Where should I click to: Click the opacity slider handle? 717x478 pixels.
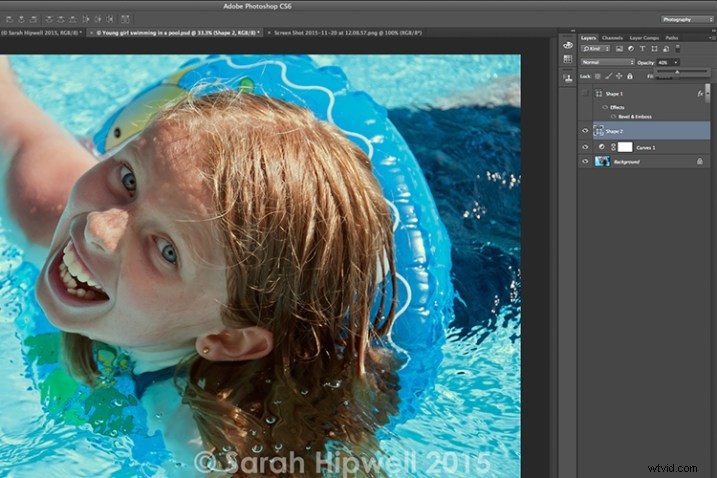point(677,72)
